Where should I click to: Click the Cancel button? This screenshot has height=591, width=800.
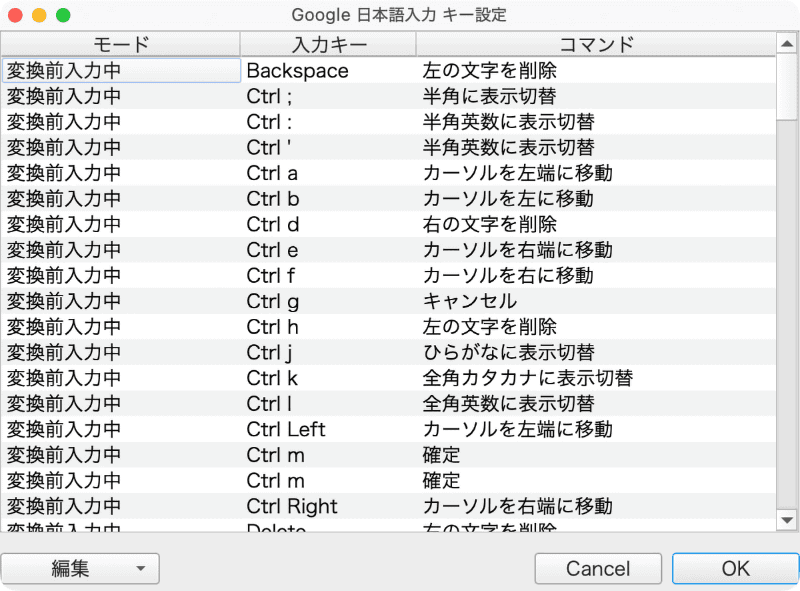598,568
